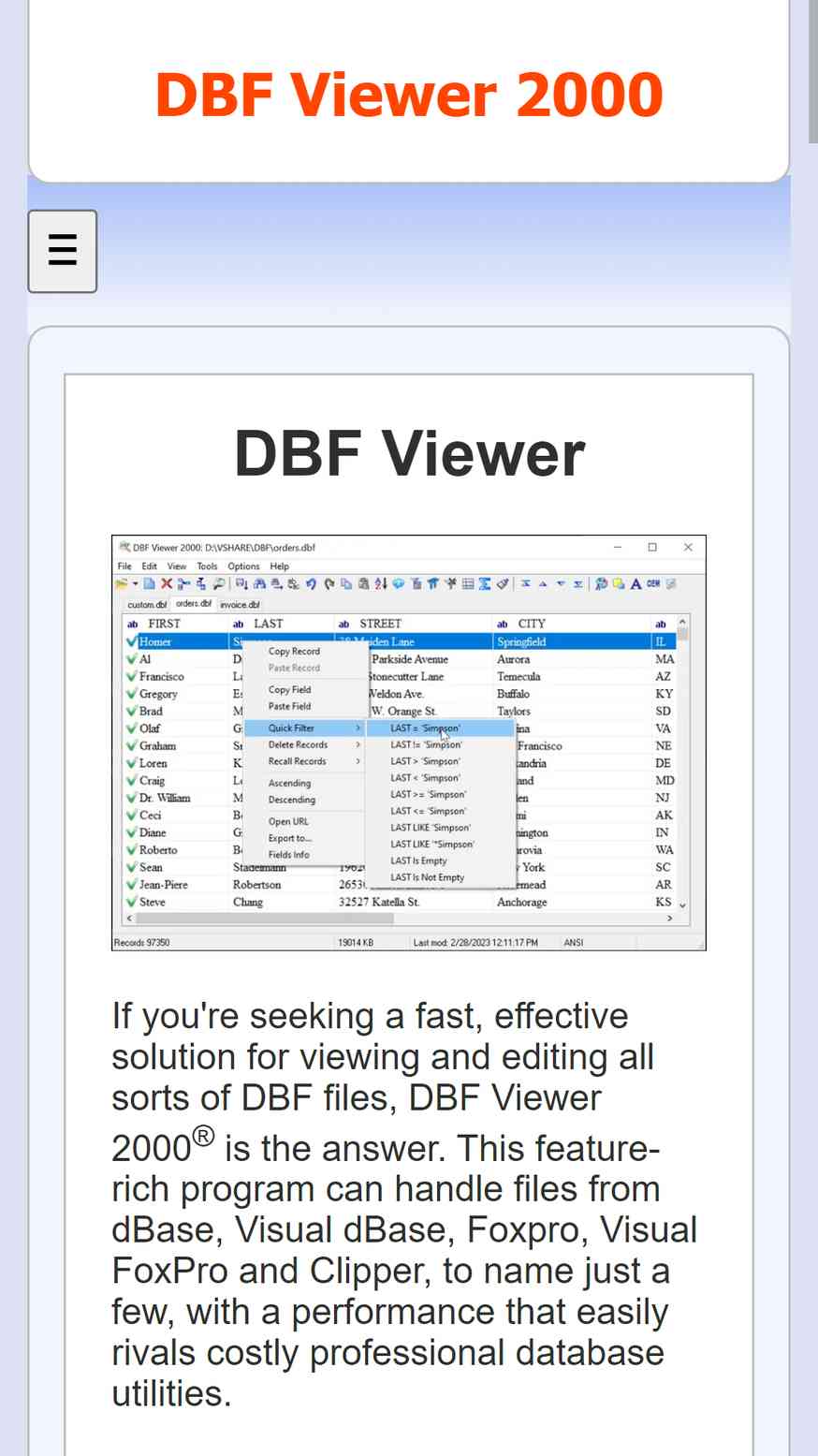Expand the Delete Records submenu arrow
818x1456 pixels.
point(358,745)
